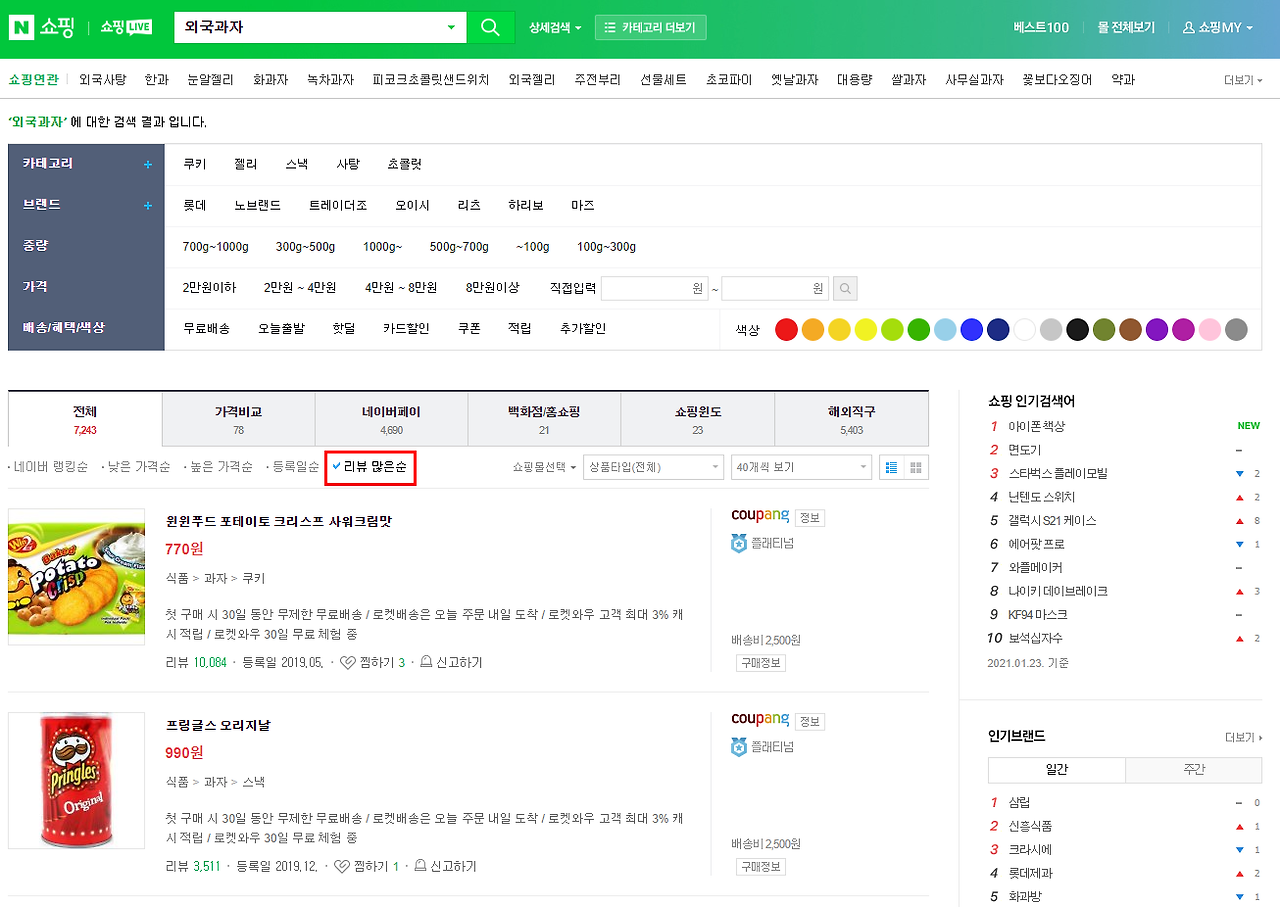Filter by black color swatch

click(1077, 329)
